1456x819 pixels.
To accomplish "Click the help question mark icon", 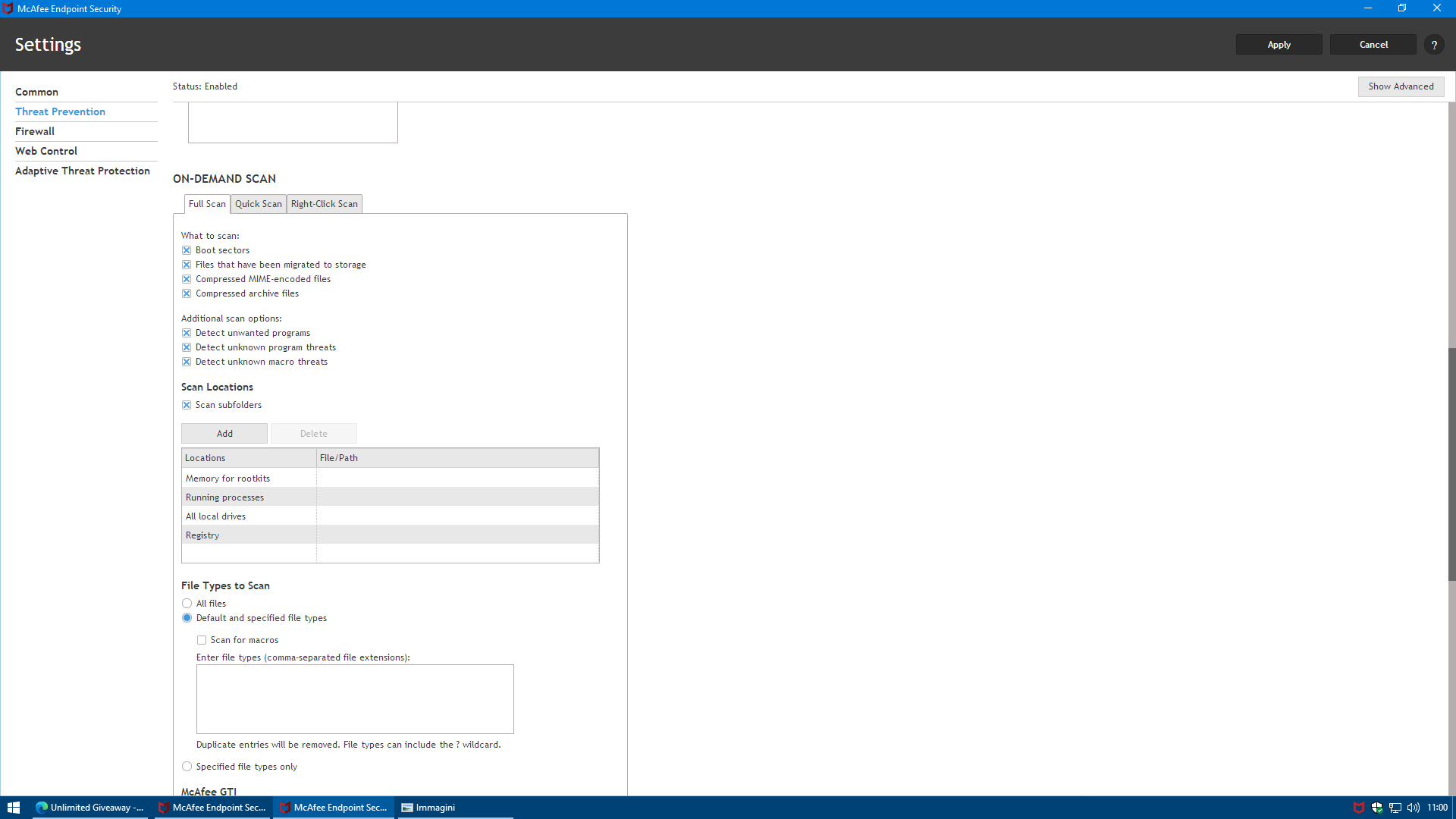I will pyautogui.click(x=1434, y=45).
